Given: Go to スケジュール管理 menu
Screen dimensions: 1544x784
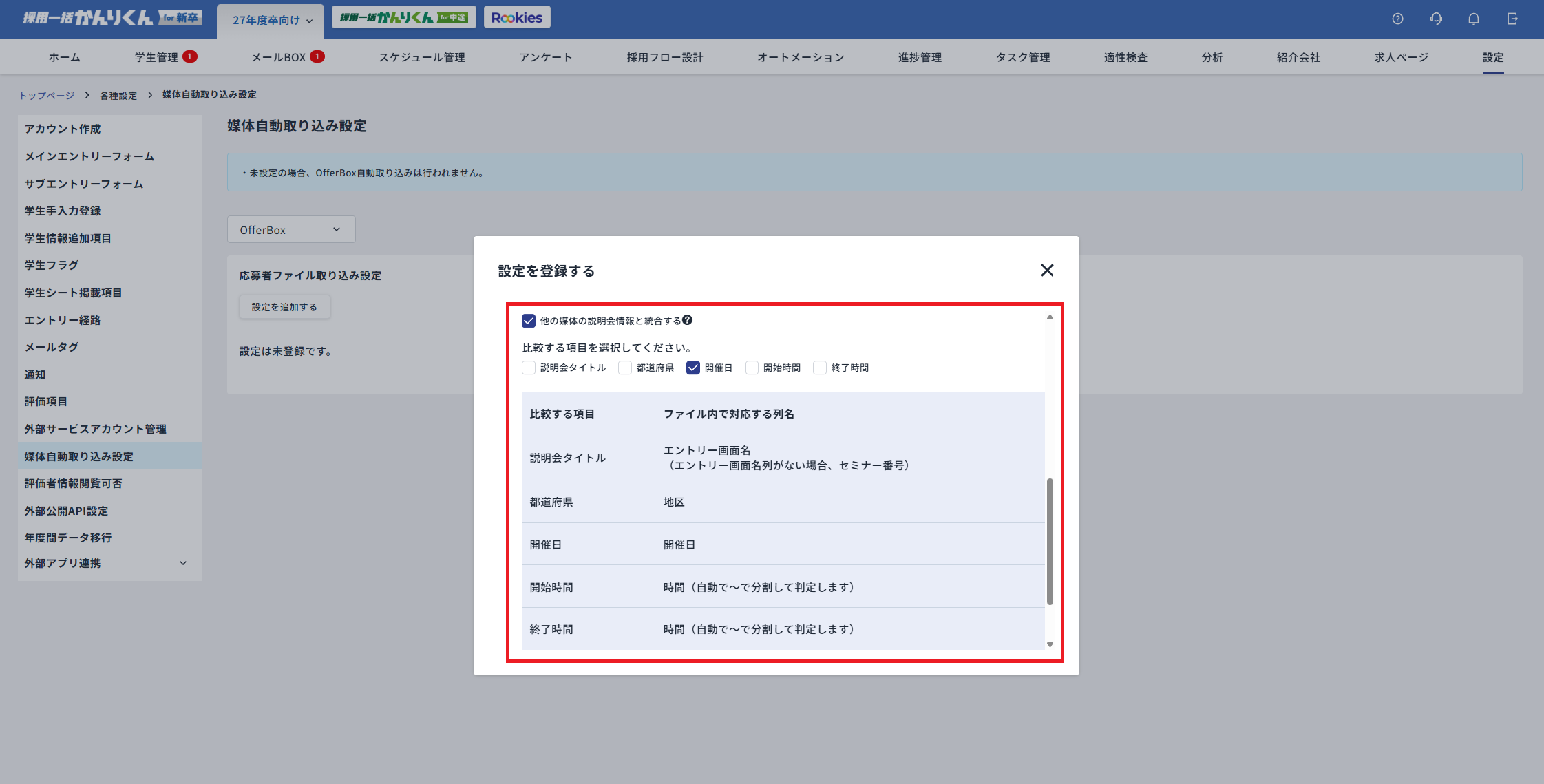Looking at the screenshot, I should pos(421,57).
